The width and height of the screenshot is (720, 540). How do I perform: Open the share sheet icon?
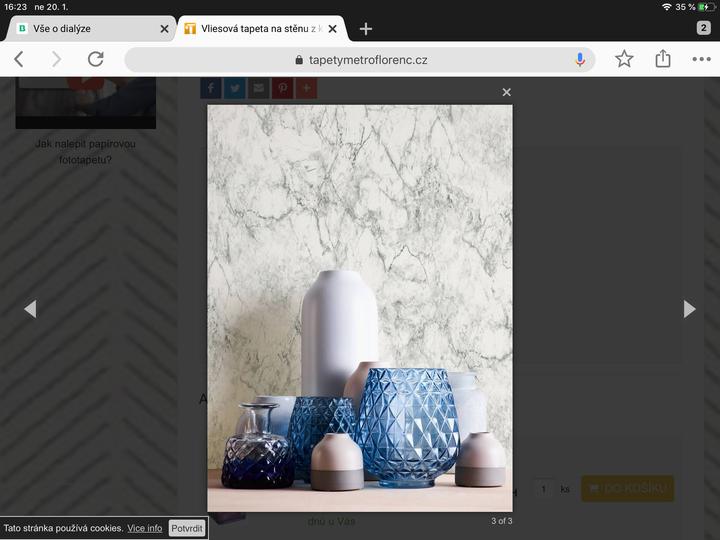click(x=662, y=60)
